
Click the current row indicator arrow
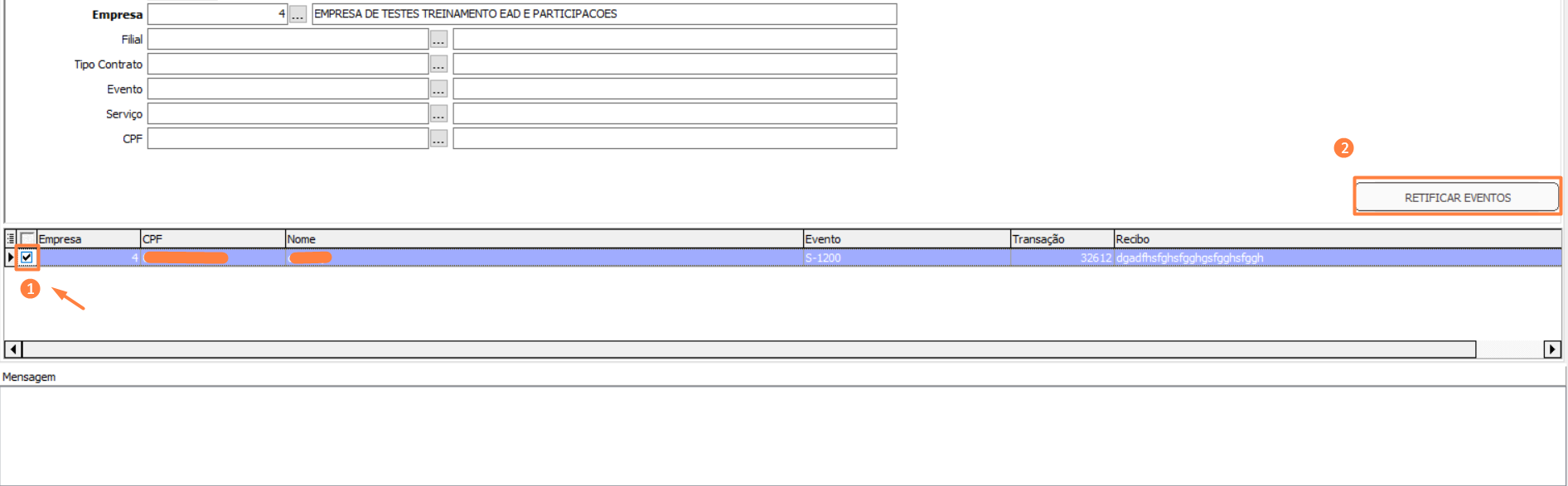tap(11, 257)
